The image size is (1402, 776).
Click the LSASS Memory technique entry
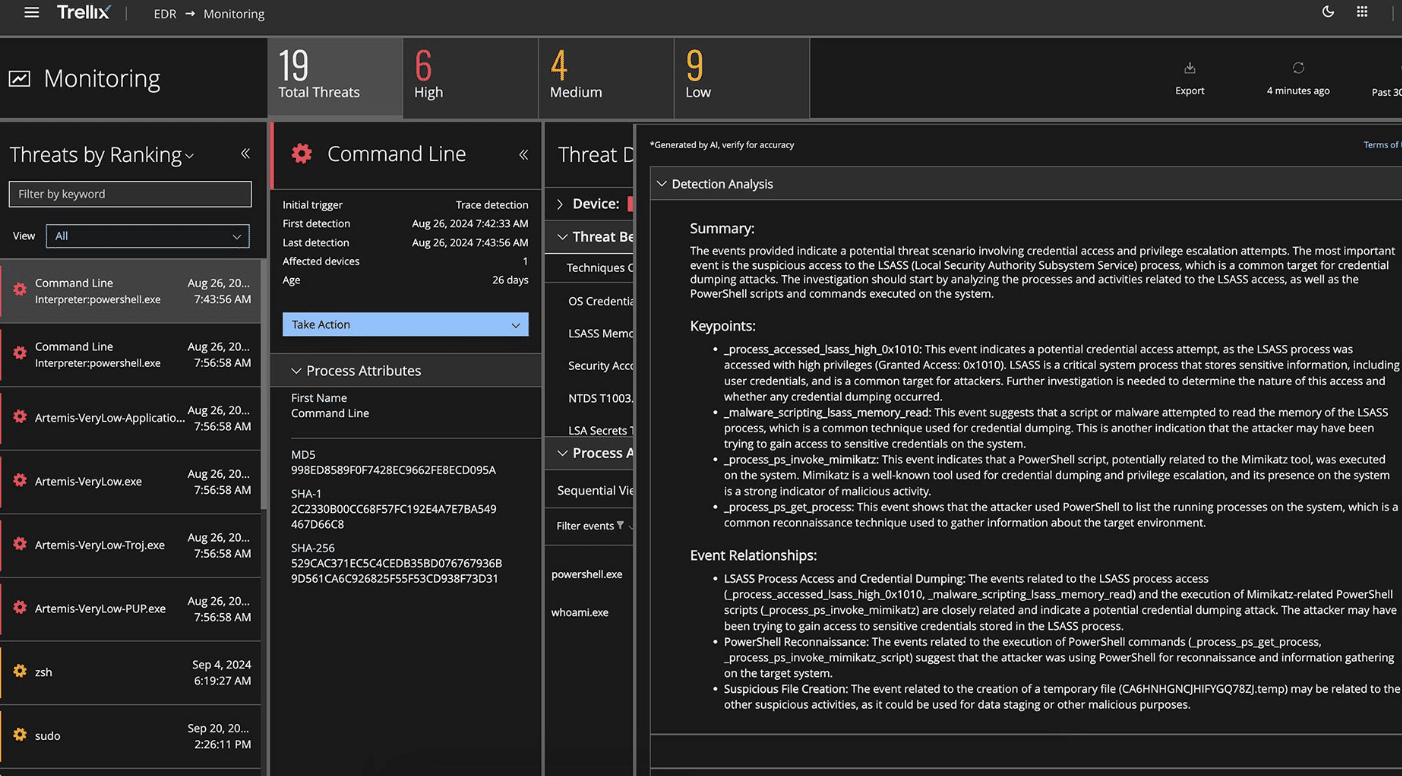601,333
